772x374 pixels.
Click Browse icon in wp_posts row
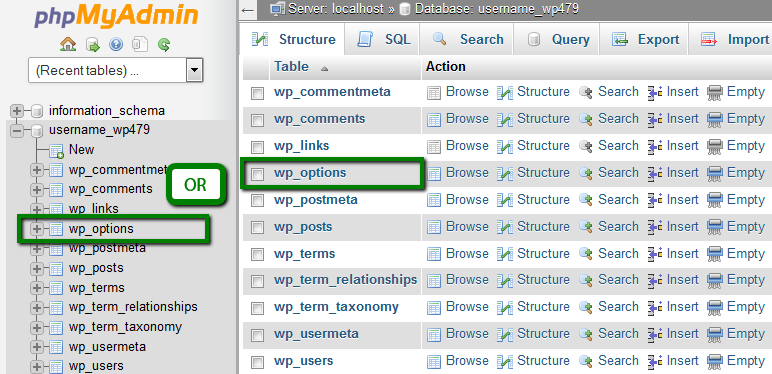pyautogui.click(x=434, y=227)
